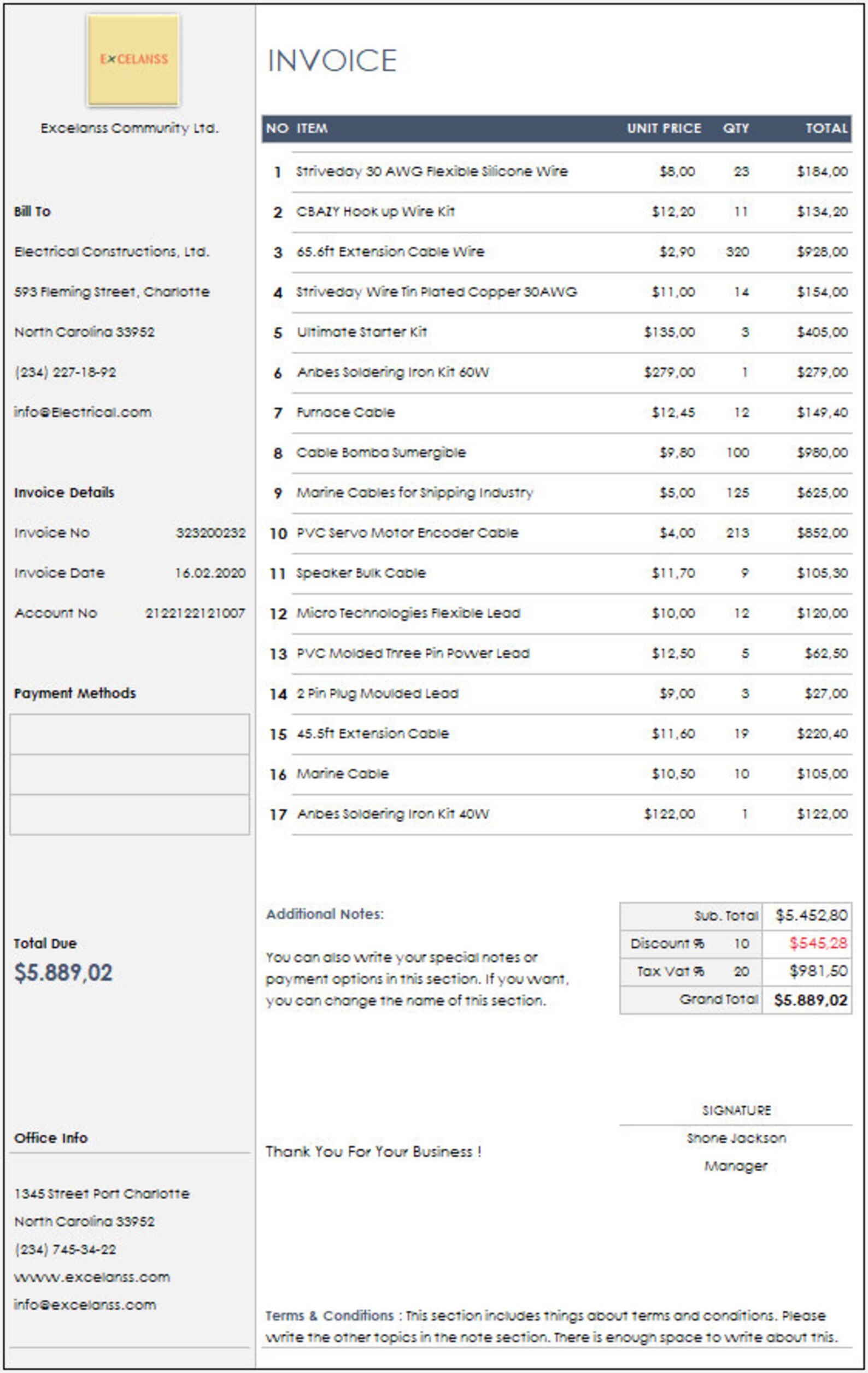Click 'PVC Servo Motor Encoder Cable' item
This screenshot has width=868, height=1373.
(407, 532)
